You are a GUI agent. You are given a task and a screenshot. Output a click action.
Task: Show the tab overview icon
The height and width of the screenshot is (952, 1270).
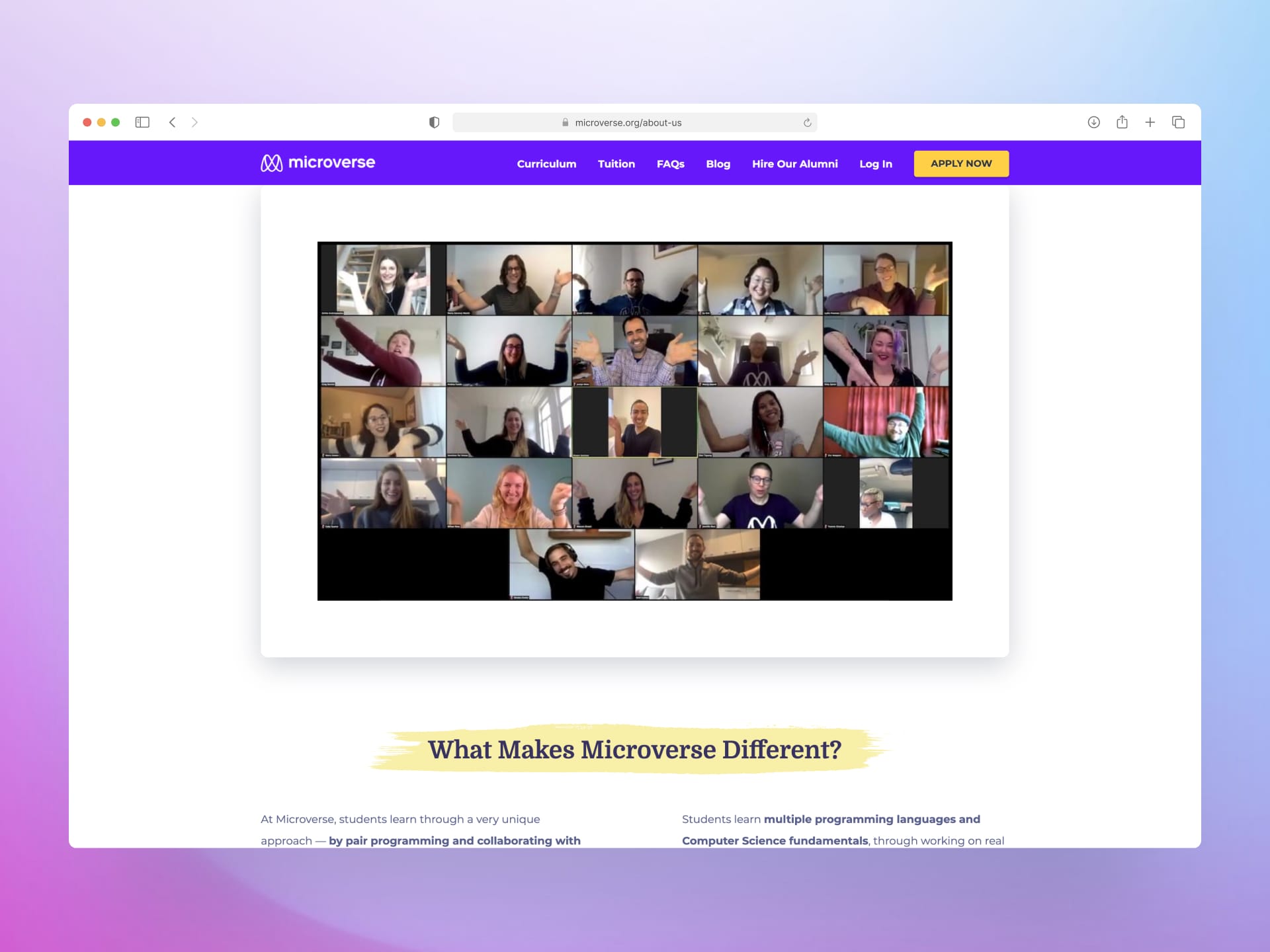[1178, 122]
